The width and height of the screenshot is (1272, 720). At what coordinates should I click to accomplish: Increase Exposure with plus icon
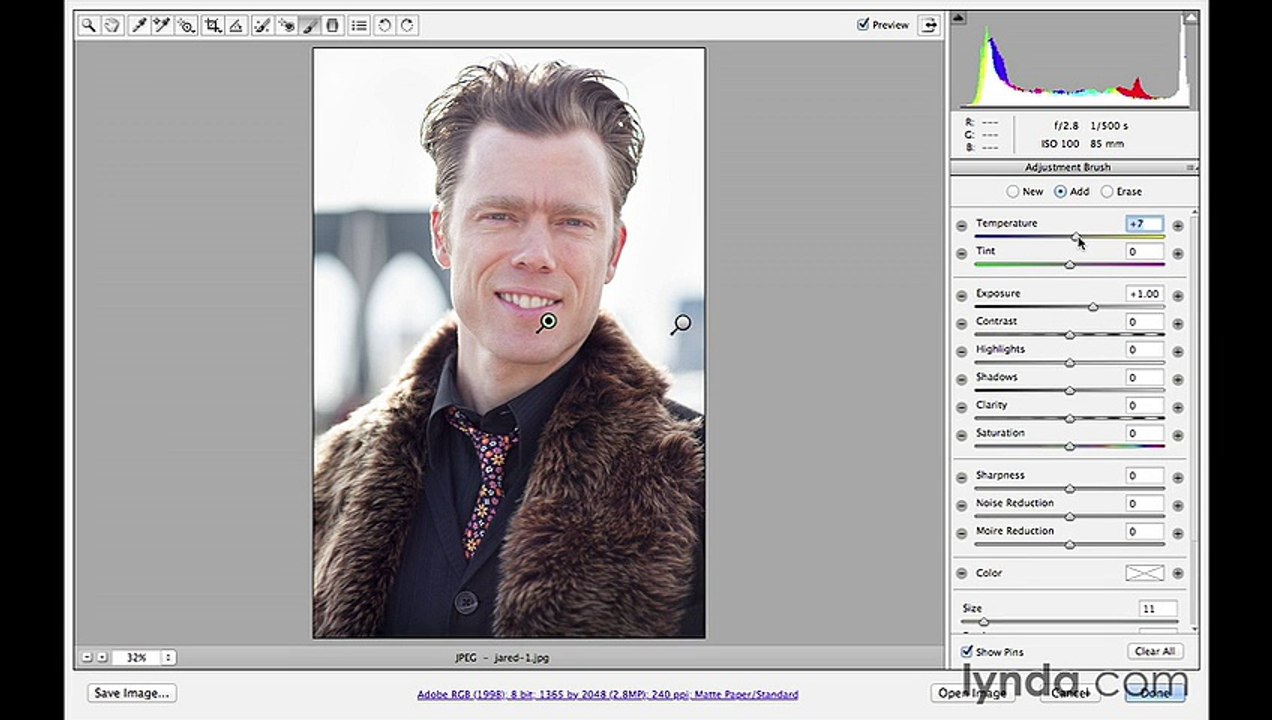click(x=1177, y=296)
